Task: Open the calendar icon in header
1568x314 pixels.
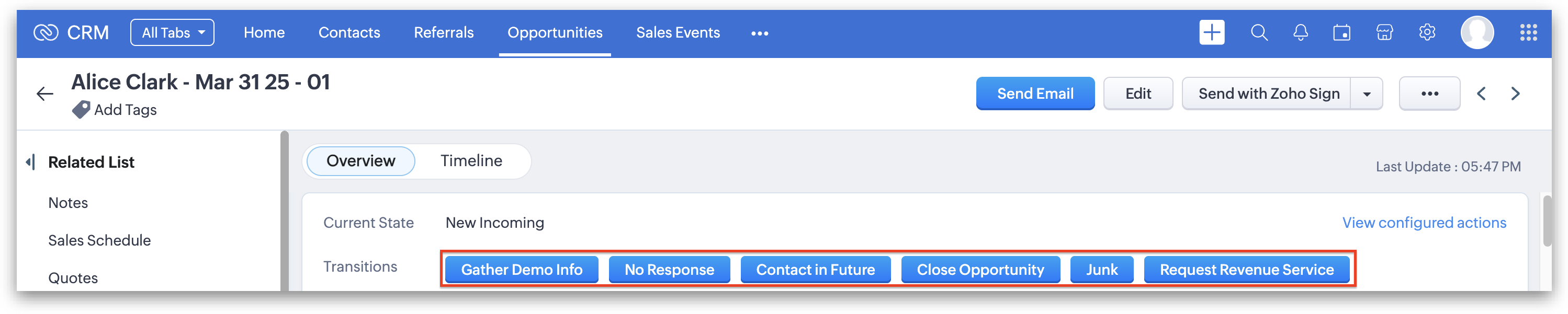Action: pyautogui.click(x=1341, y=33)
